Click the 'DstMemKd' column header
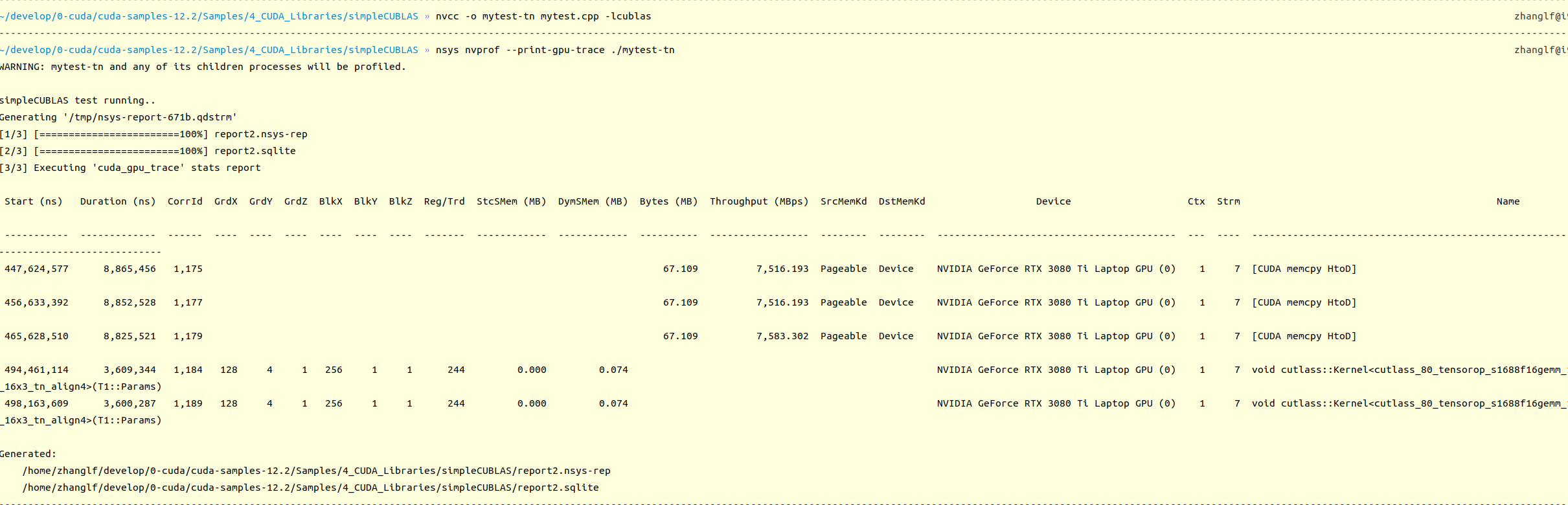 (x=902, y=201)
